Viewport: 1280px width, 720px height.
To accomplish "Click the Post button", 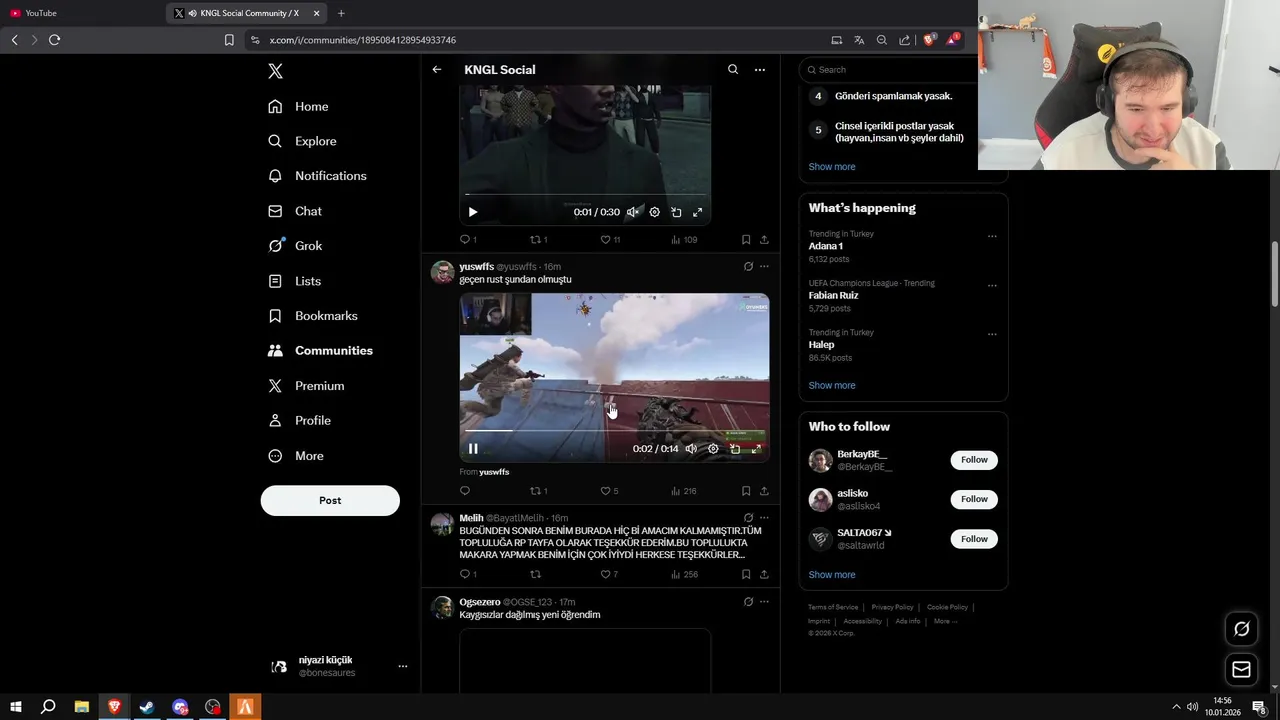I will click(x=330, y=501).
